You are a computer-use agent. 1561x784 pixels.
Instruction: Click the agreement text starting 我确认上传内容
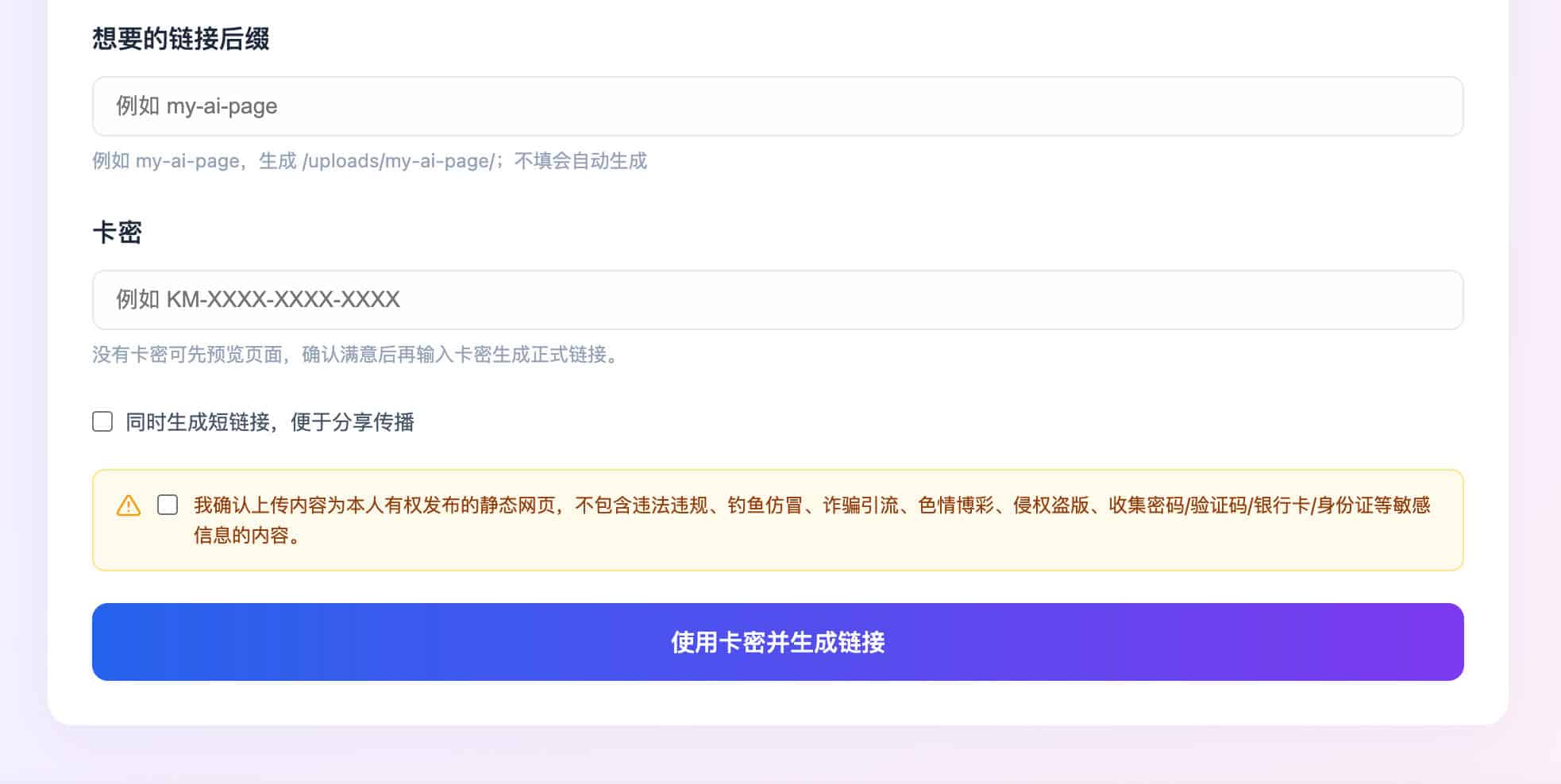(811, 520)
